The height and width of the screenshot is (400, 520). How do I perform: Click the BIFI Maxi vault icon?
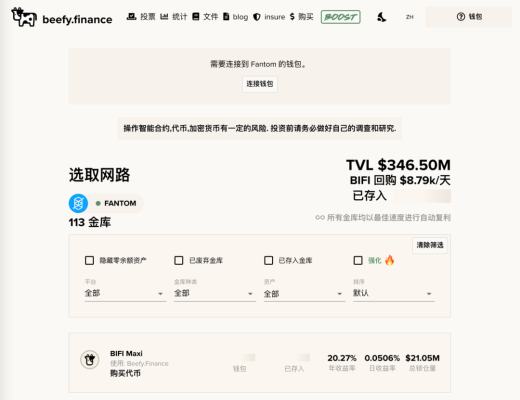click(90, 360)
